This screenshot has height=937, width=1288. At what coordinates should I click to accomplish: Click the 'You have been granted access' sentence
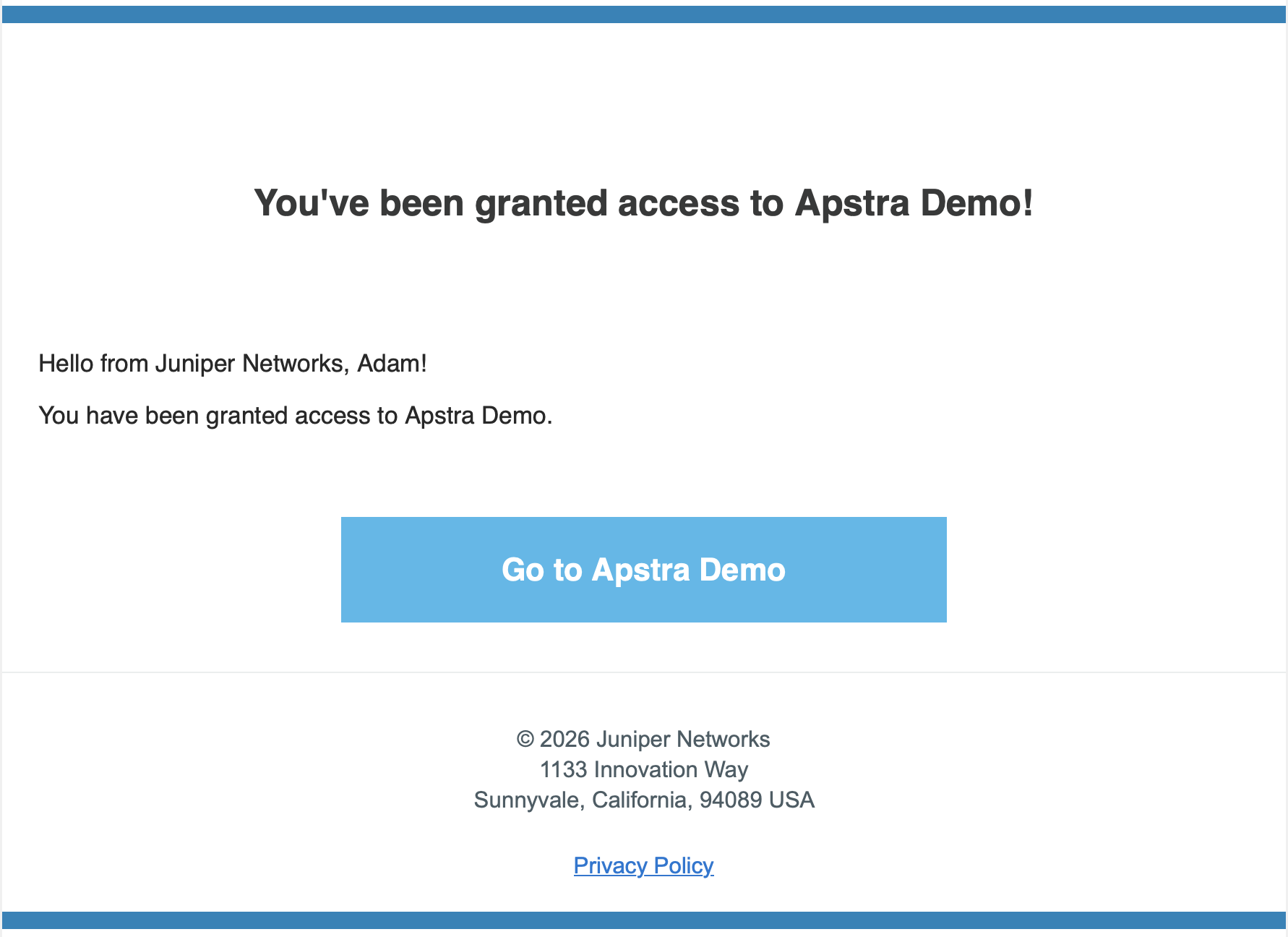pyautogui.click(x=295, y=416)
